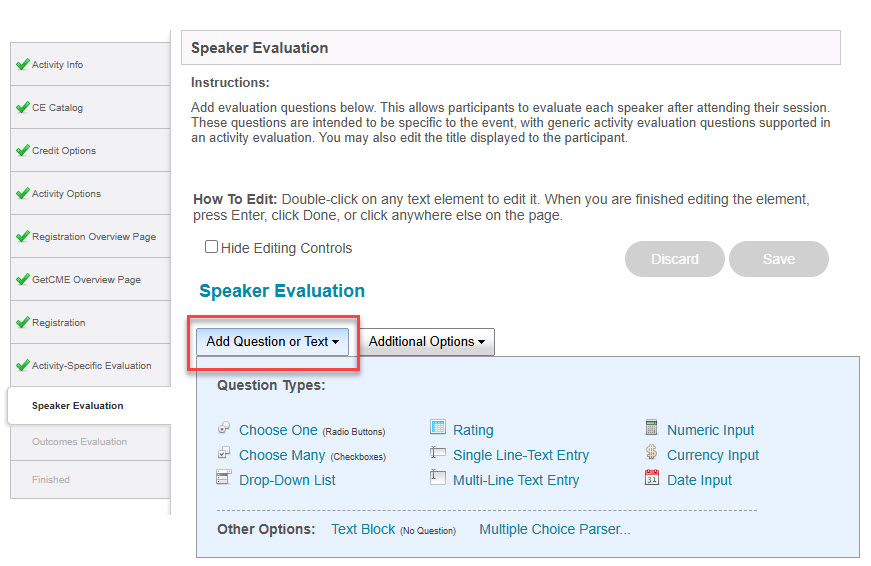Image resolution: width=871 pixels, height=566 pixels.
Task: Toggle the Hide Editing Controls checkbox
Action: [x=211, y=247]
